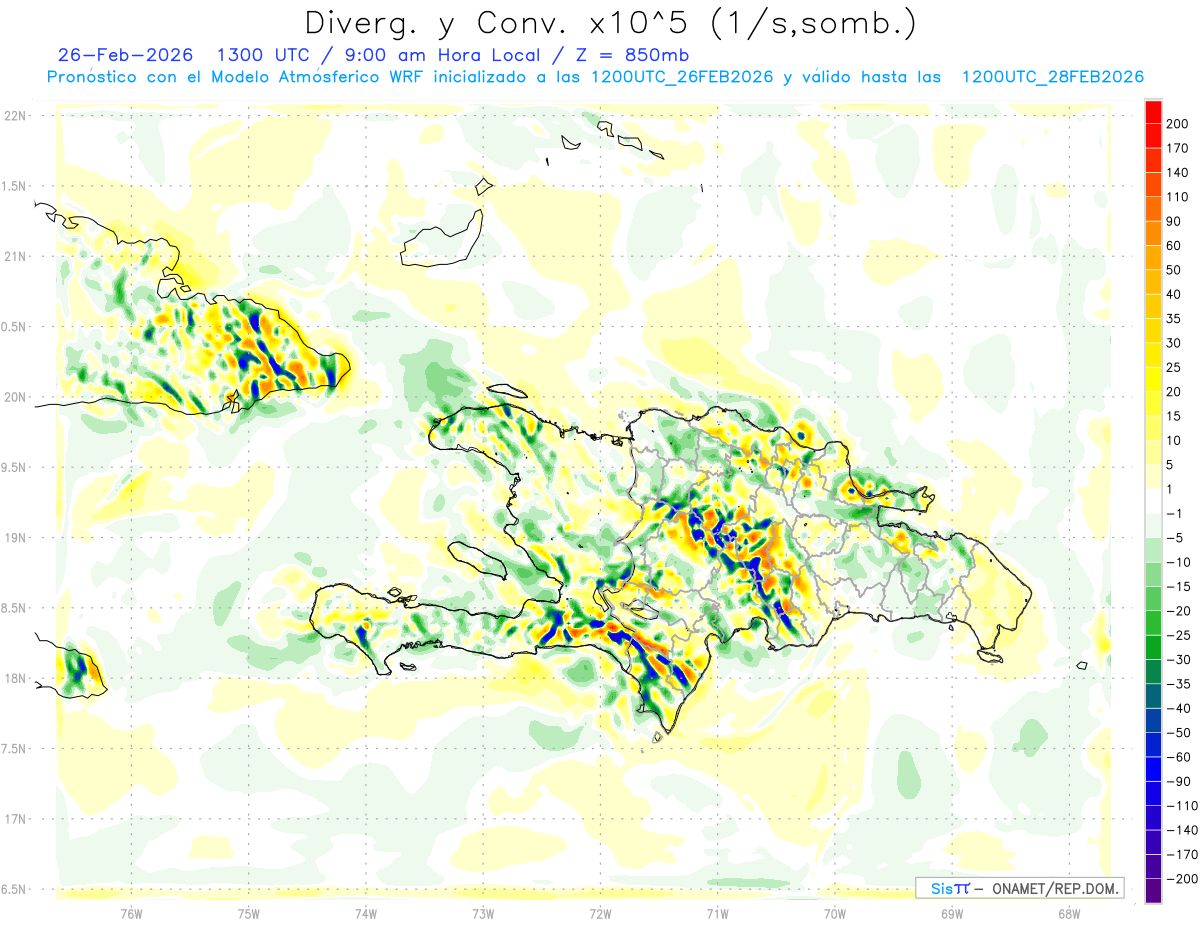This screenshot has height=927, width=1200.
Task: Click the "20N" latitude label
Action: coord(15,397)
